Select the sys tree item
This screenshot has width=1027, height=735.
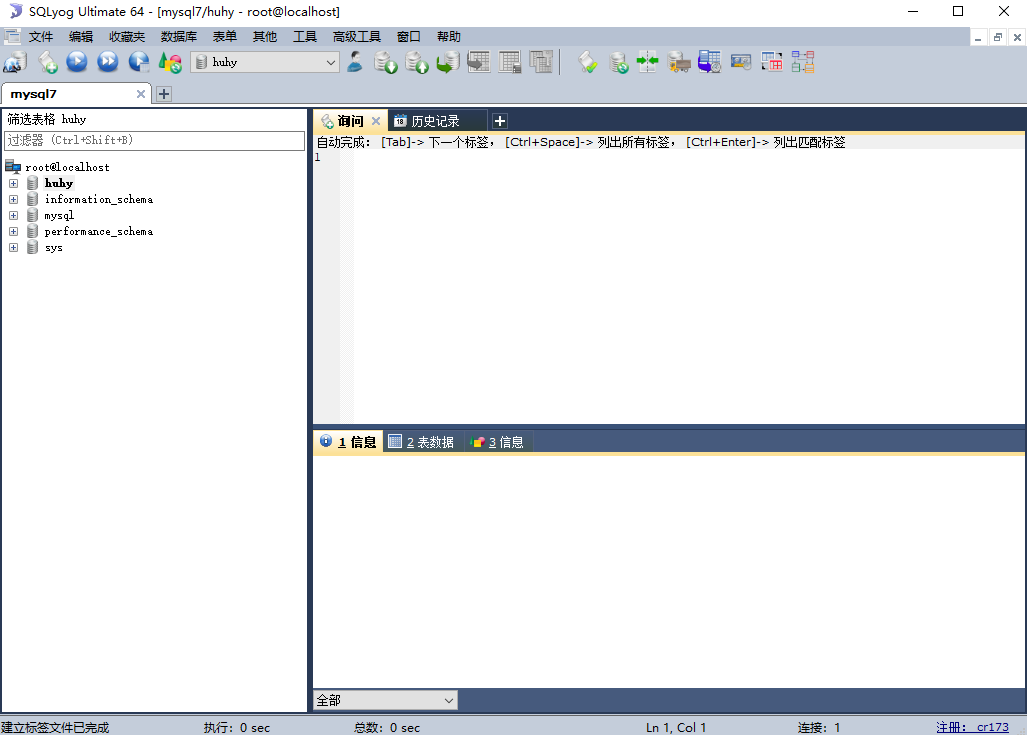(54, 248)
